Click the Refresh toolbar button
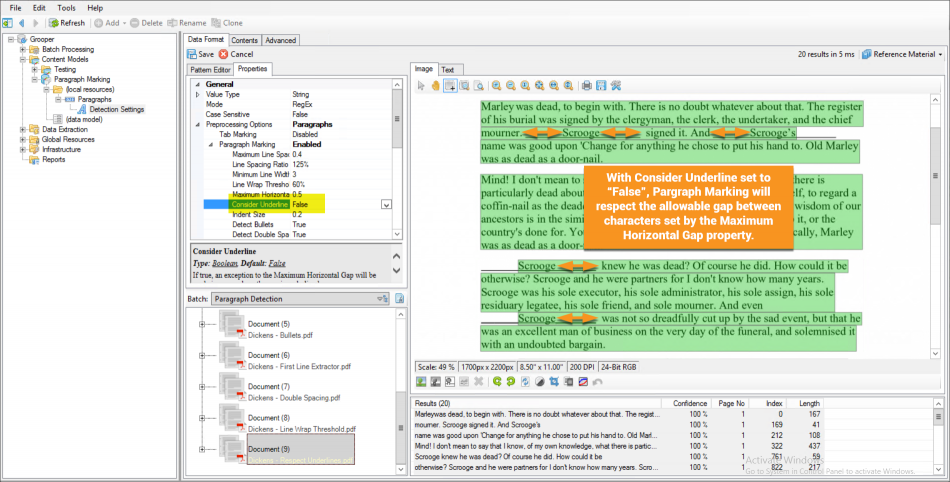 pyautogui.click(x=66, y=22)
